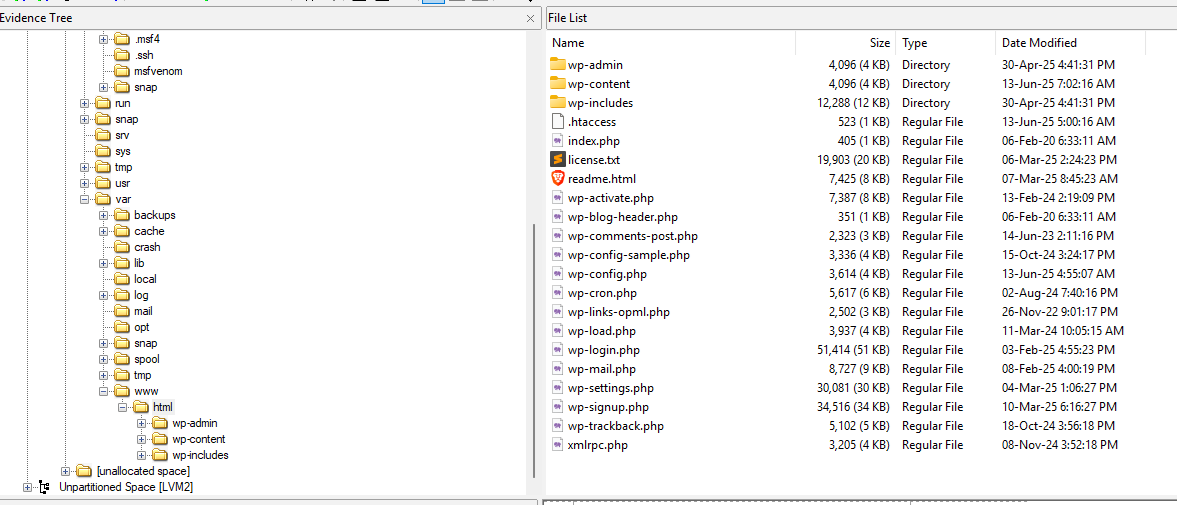Select the msfvenom folder icon

tap(122, 71)
